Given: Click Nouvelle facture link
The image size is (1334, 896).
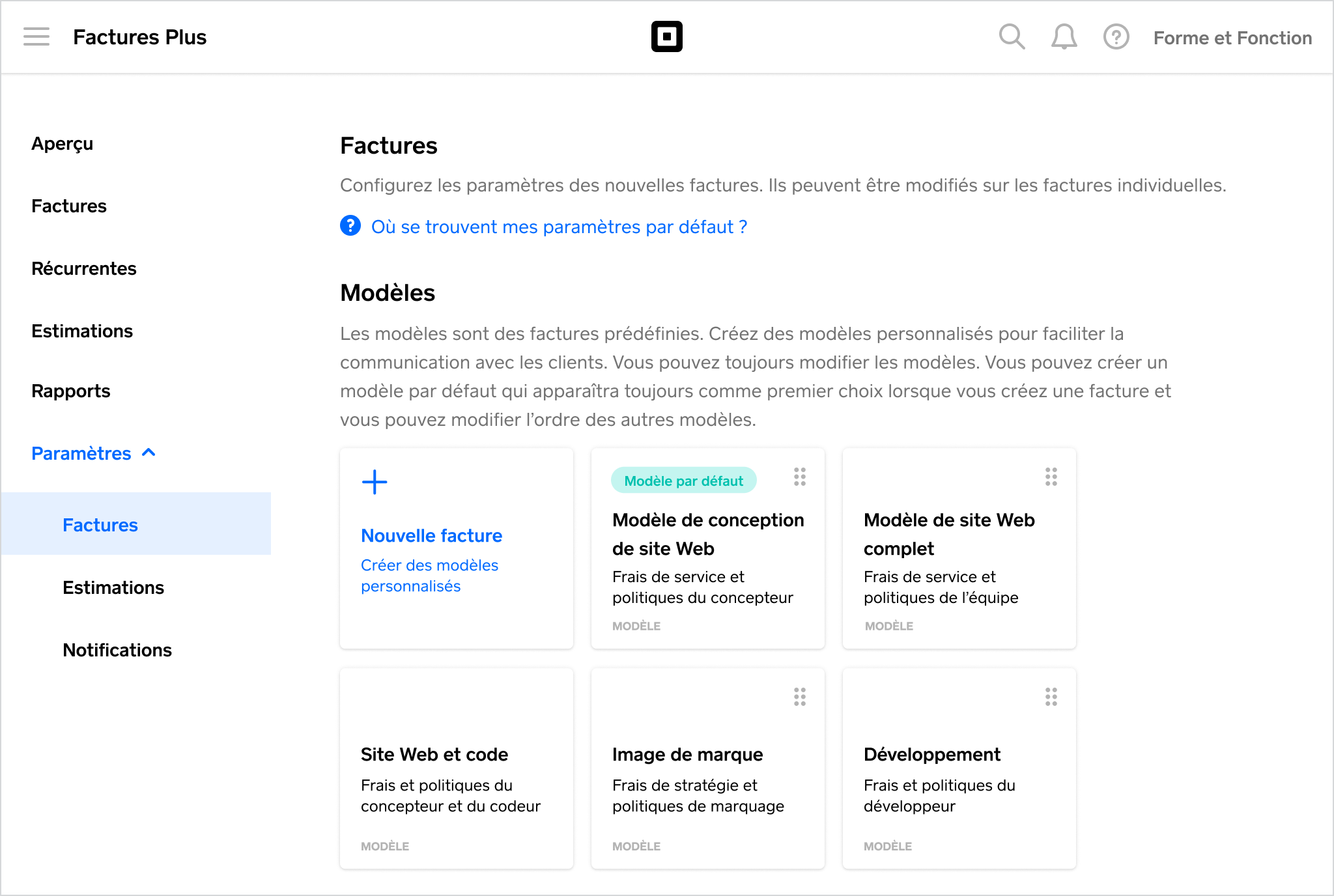Looking at the screenshot, I should click(431, 535).
